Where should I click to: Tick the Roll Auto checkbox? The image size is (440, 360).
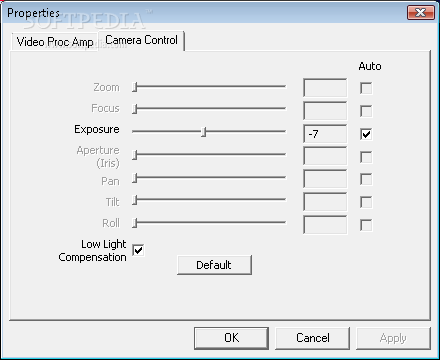(x=366, y=225)
